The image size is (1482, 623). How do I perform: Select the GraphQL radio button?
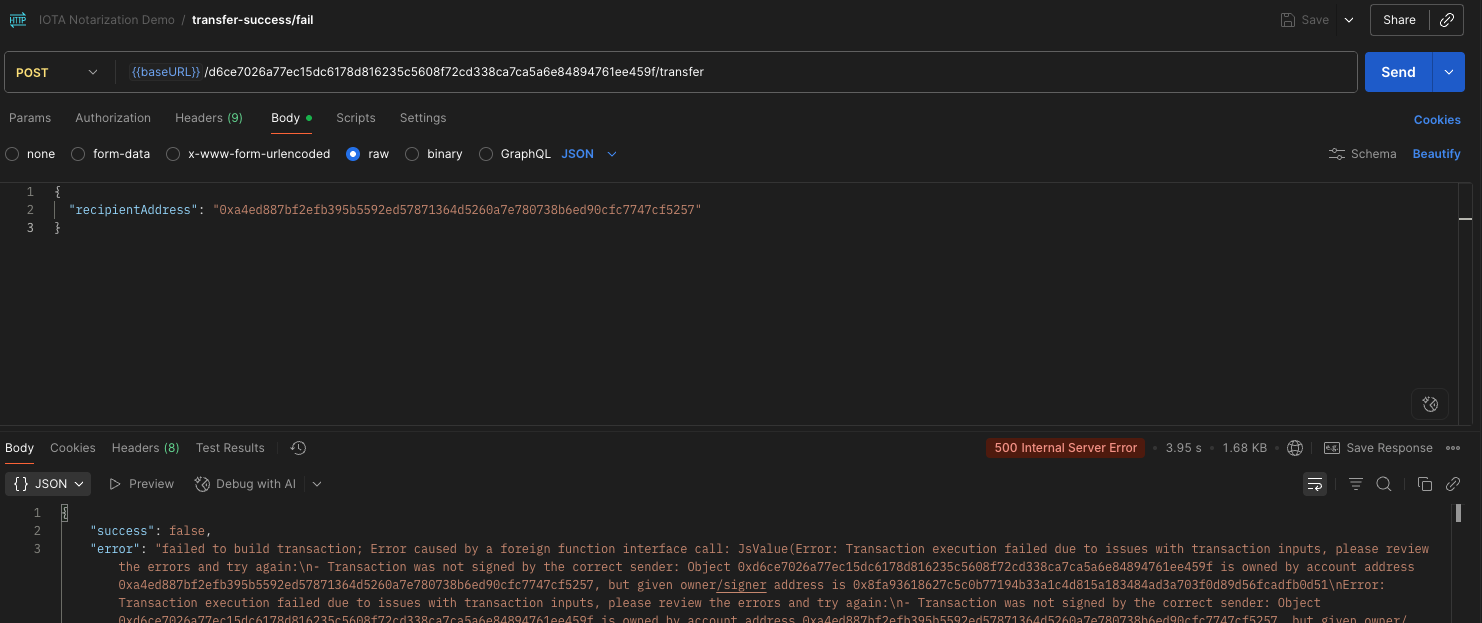point(486,154)
